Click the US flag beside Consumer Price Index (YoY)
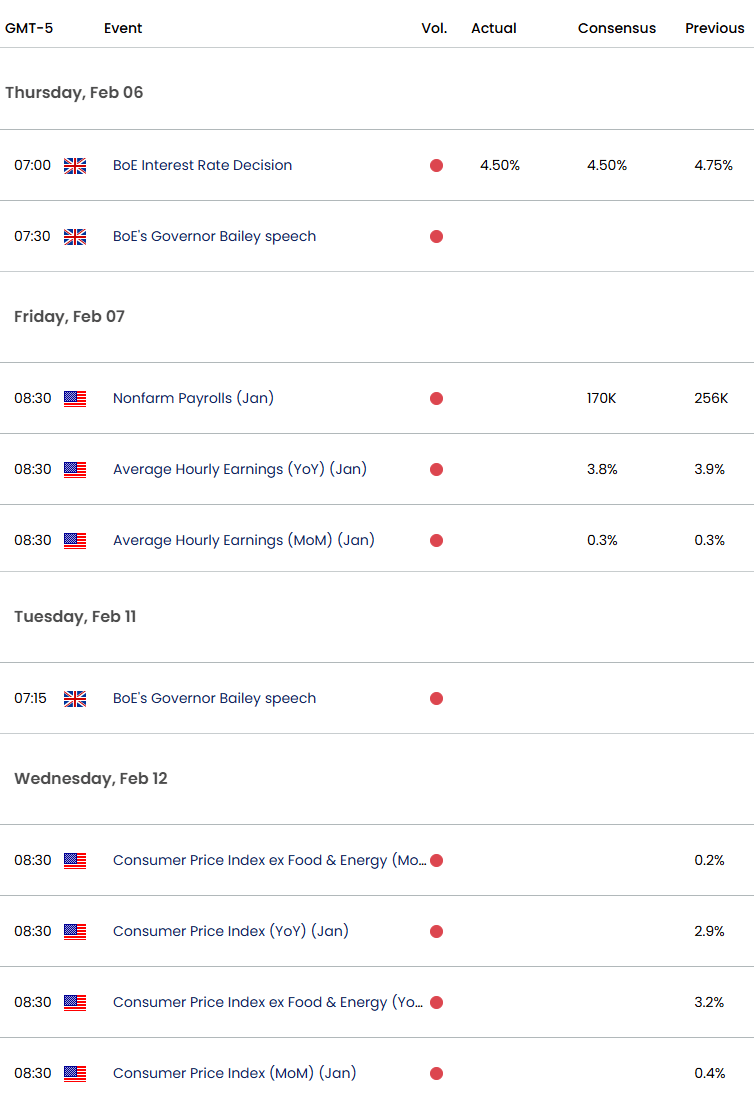 [x=75, y=931]
